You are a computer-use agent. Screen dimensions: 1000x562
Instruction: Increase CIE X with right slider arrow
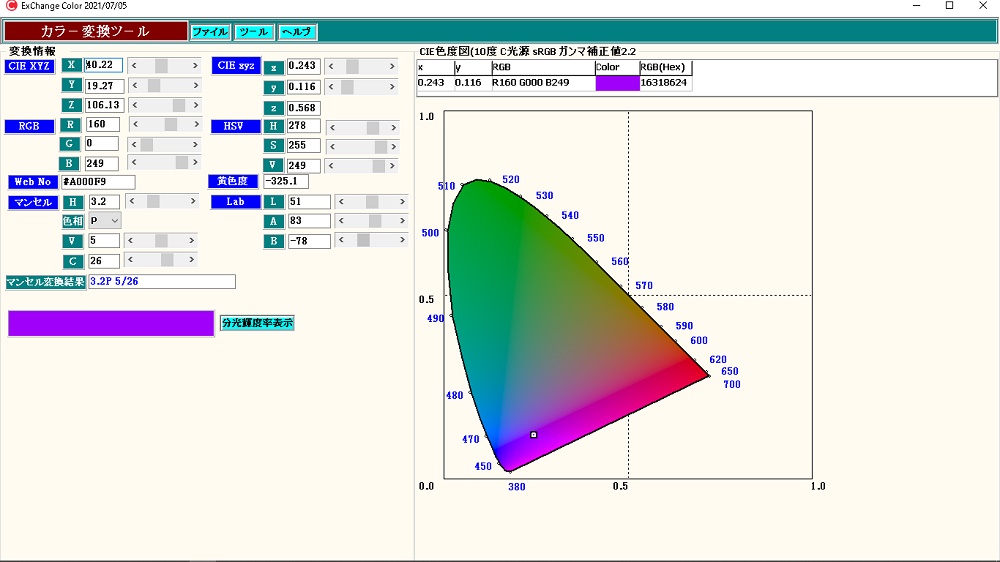click(x=195, y=66)
